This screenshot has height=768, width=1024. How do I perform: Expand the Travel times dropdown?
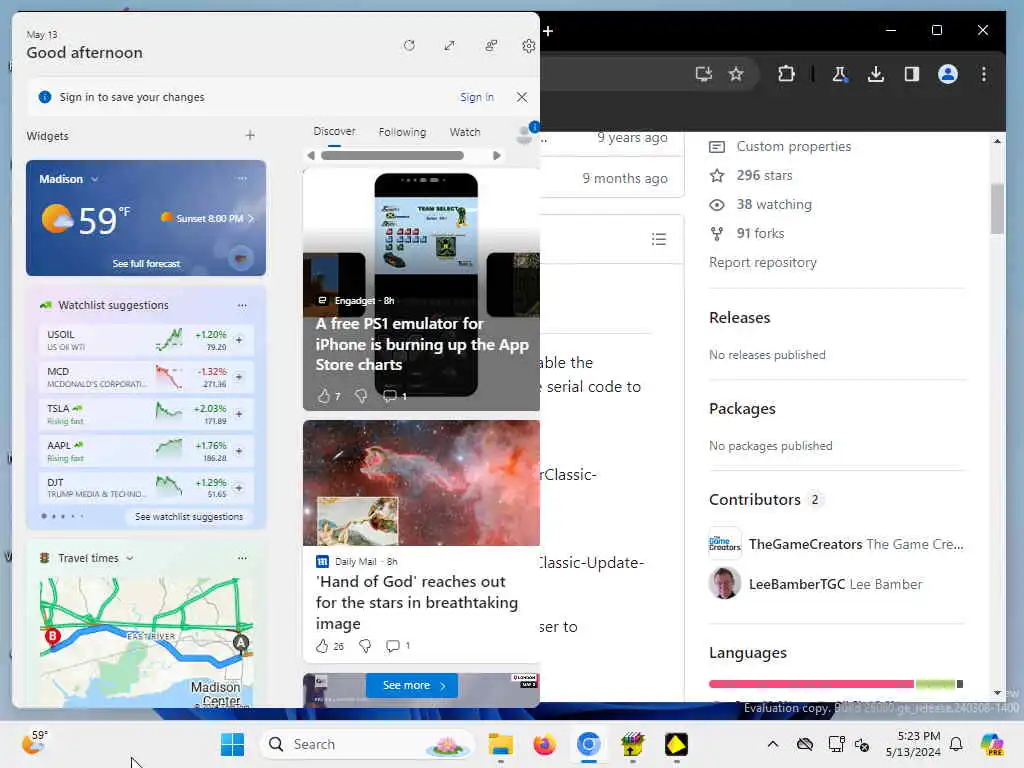click(x=129, y=558)
